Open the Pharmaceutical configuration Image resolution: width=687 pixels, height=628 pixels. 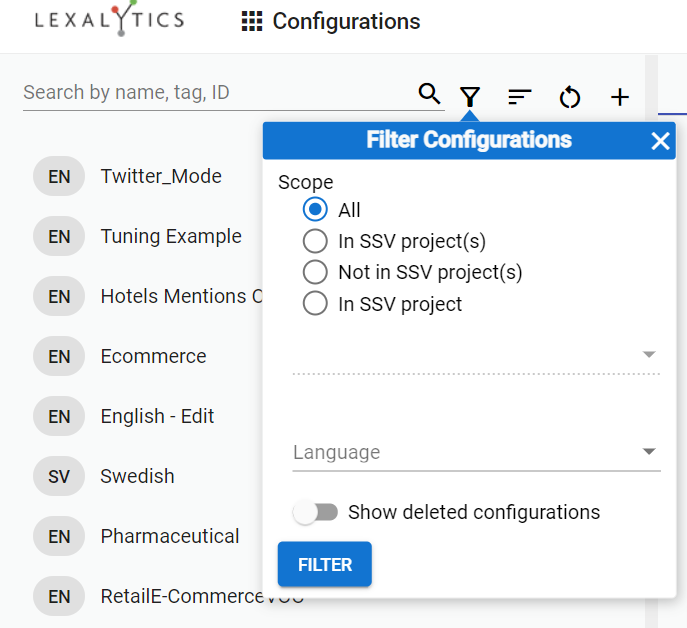point(170,536)
